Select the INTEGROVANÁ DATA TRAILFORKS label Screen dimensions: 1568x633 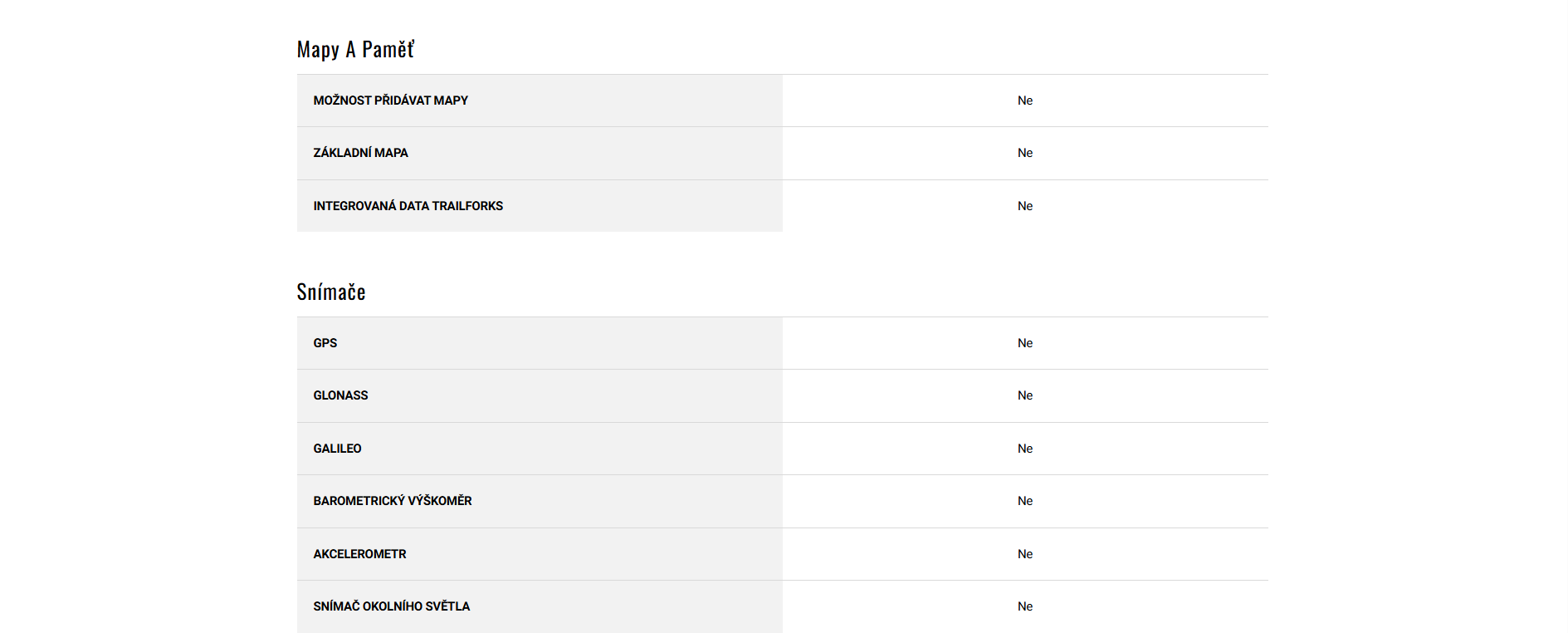pyautogui.click(x=408, y=206)
